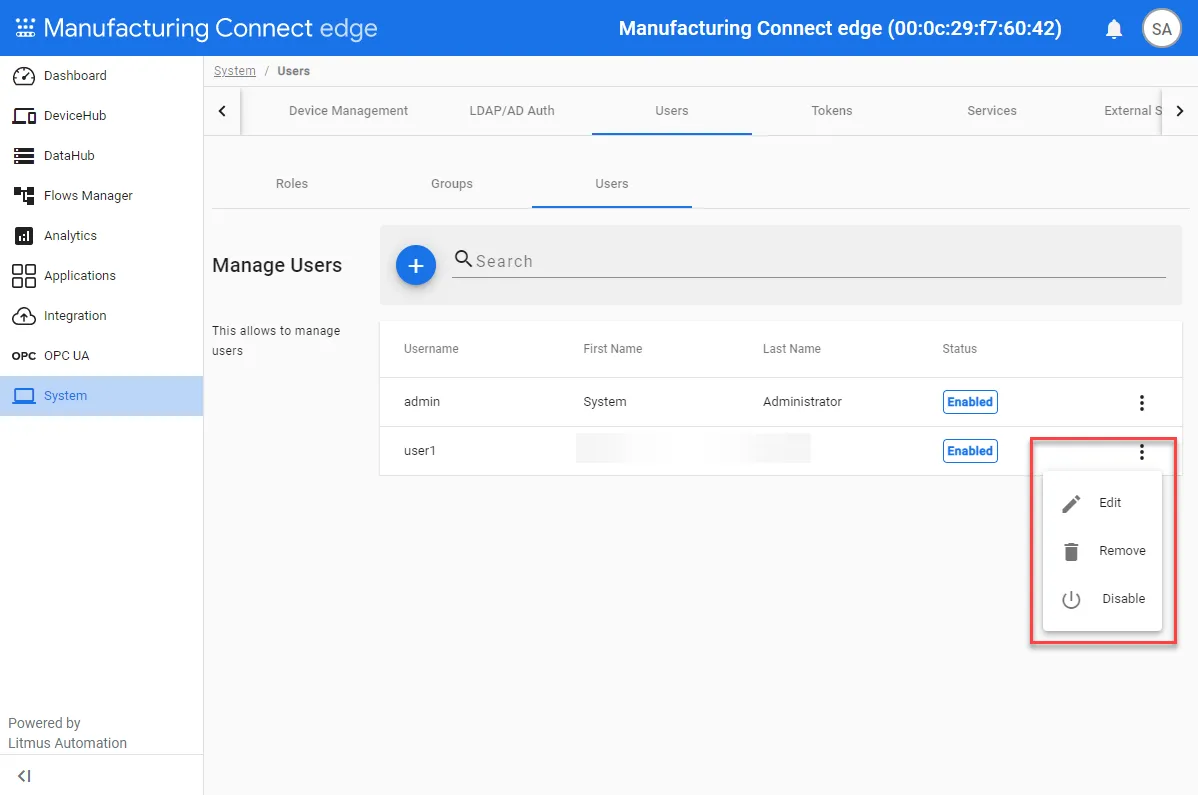Click the user1 username cell

pos(419,451)
